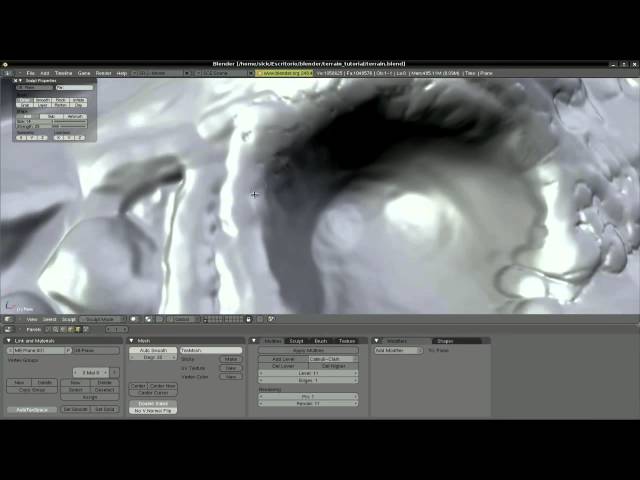The height and width of the screenshot is (480, 640).
Task: Collapse the Link and Materials panel
Action: (9, 340)
